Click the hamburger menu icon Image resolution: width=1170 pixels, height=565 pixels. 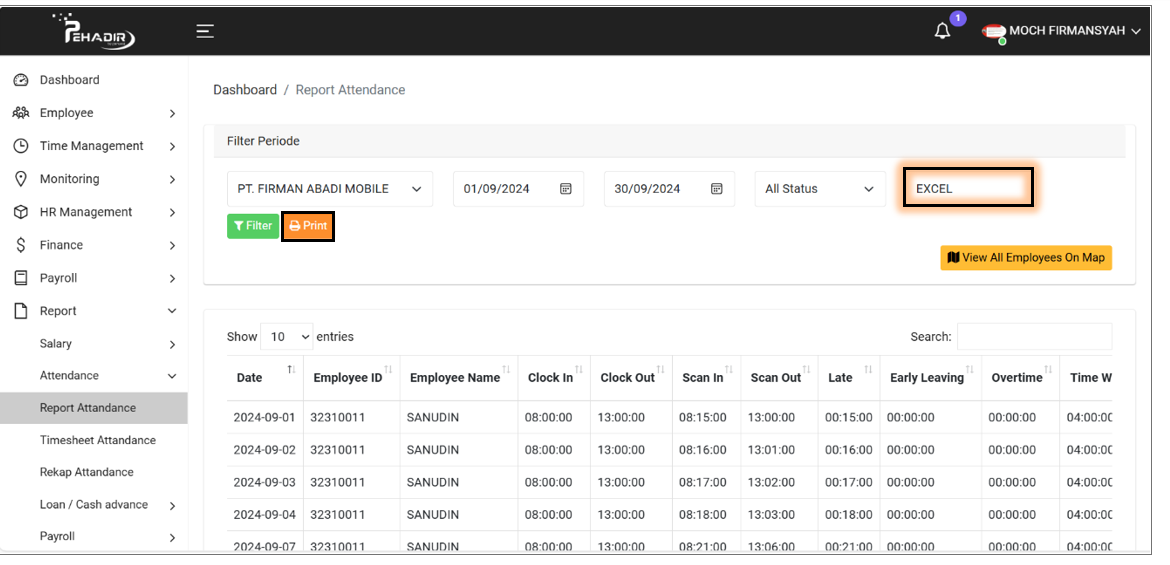click(205, 31)
